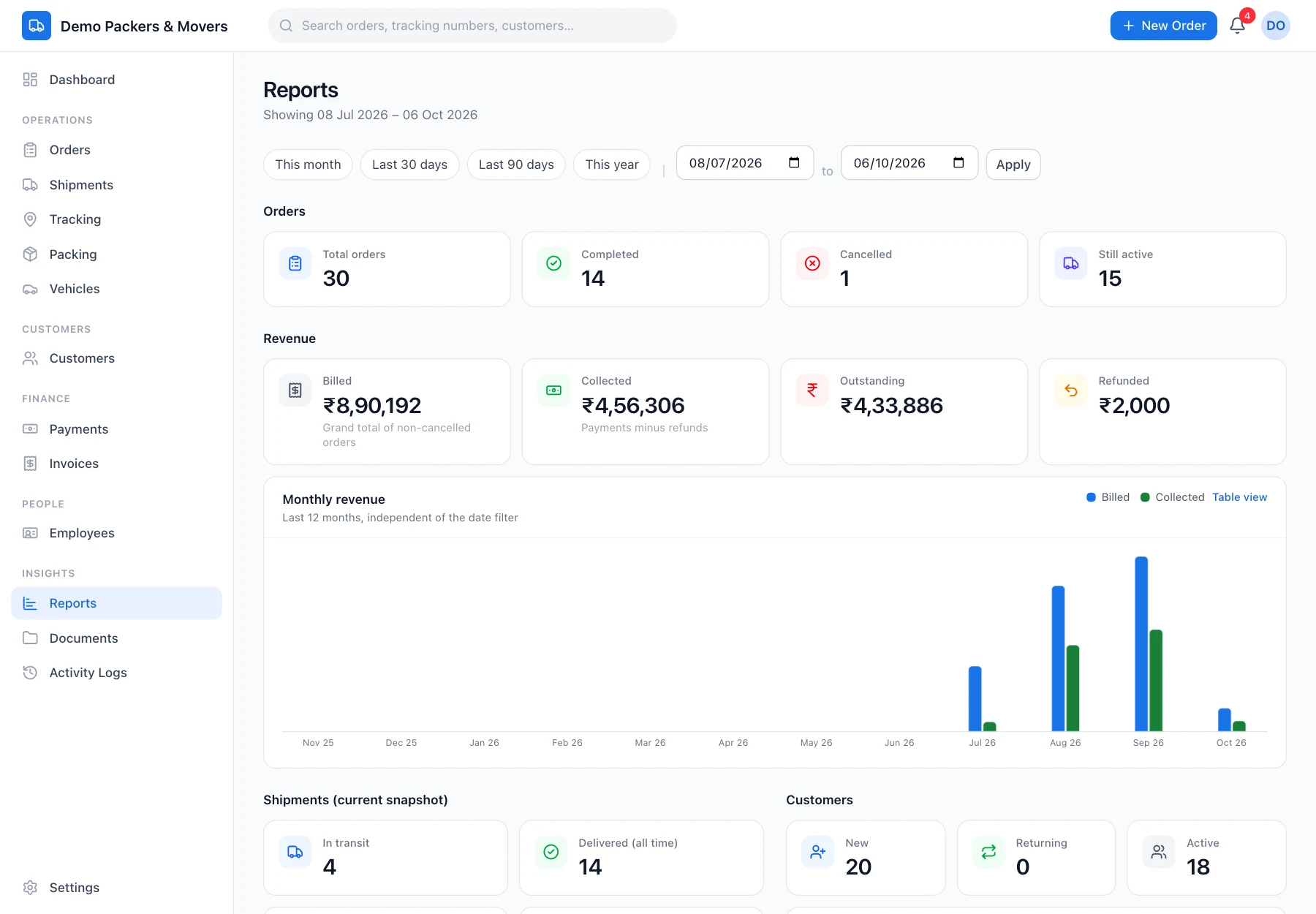Select the Last 90 days filter
This screenshot has width=1316, height=914.
click(516, 165)
